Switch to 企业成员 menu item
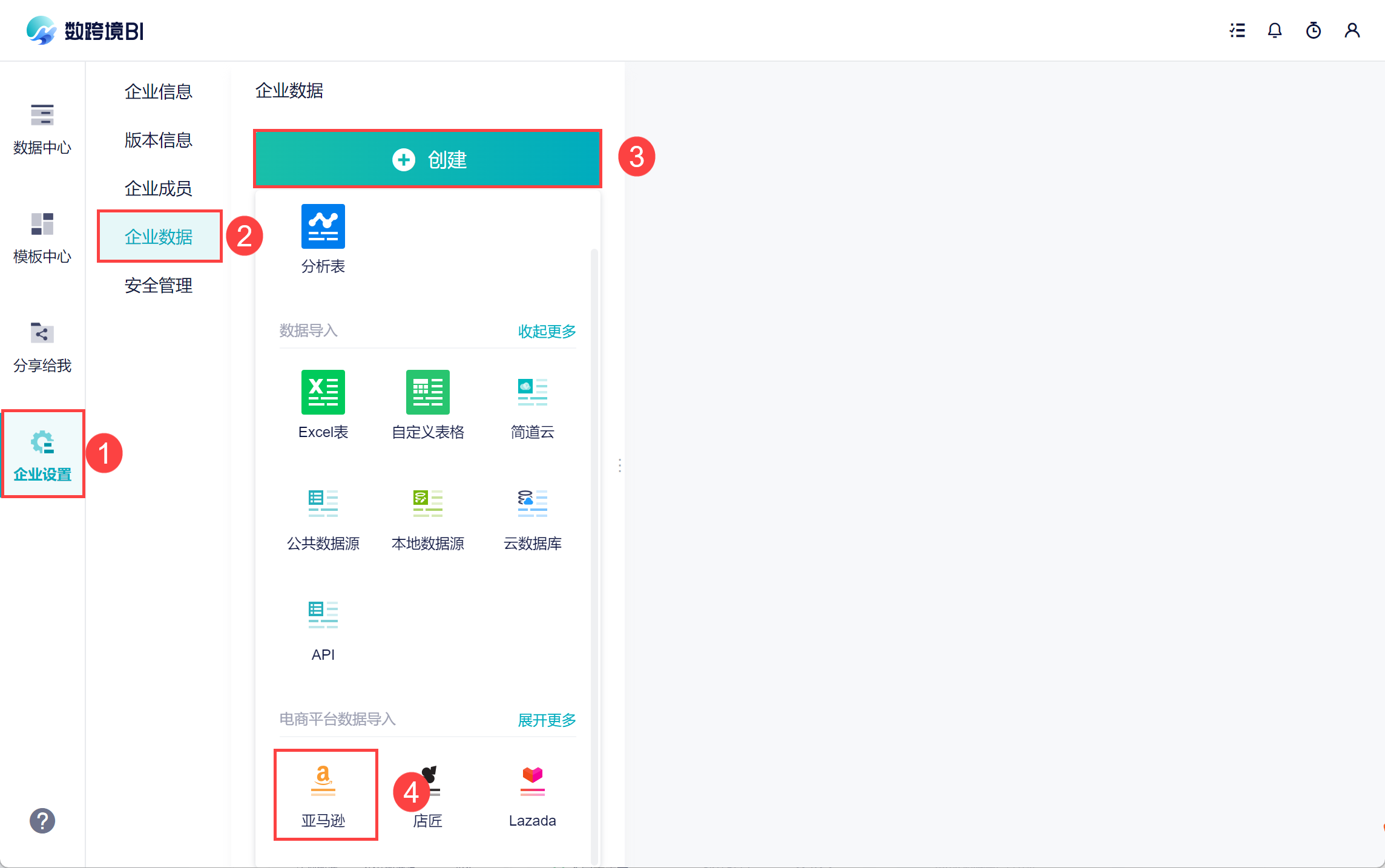The width and height of the screenshot is (1385, 868). point(158,188)
